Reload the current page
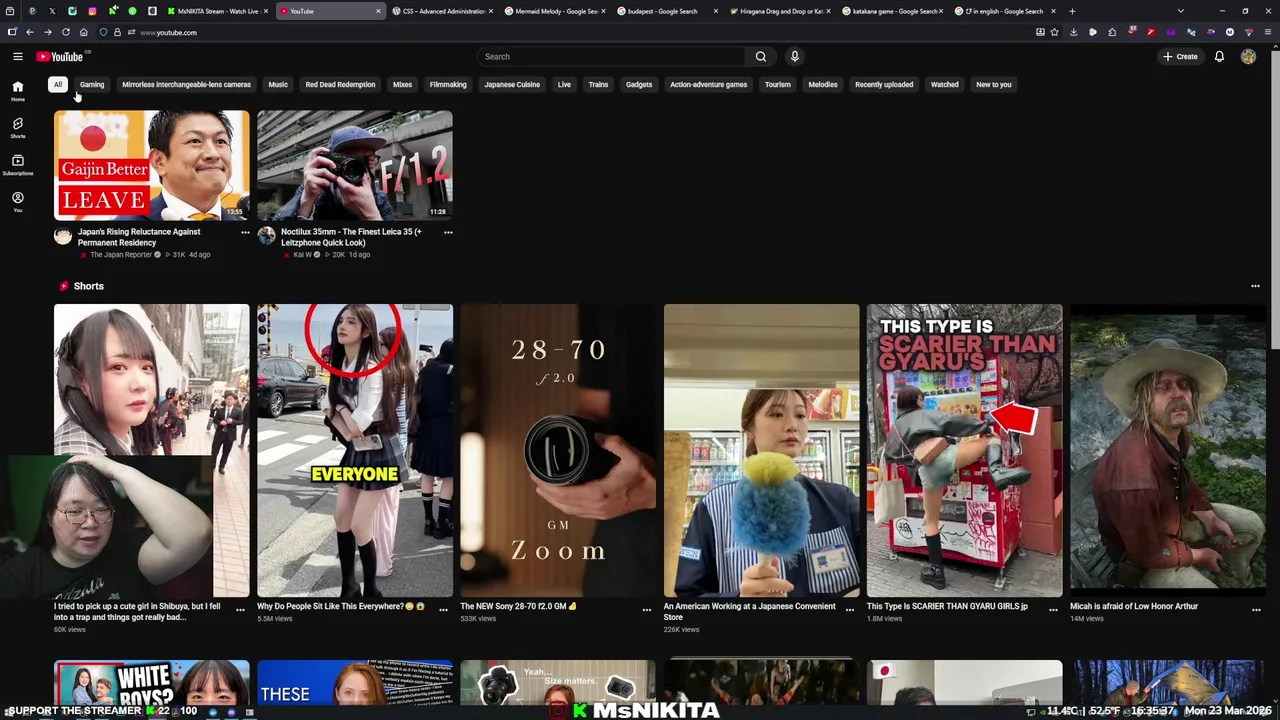 point(66,32)
